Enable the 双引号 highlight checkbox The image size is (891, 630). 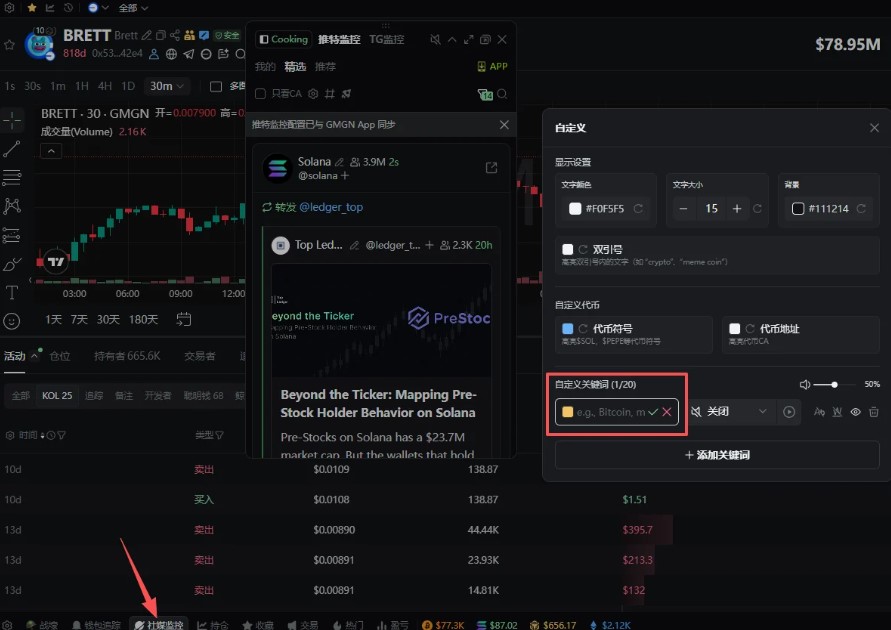tap(568, 249)
